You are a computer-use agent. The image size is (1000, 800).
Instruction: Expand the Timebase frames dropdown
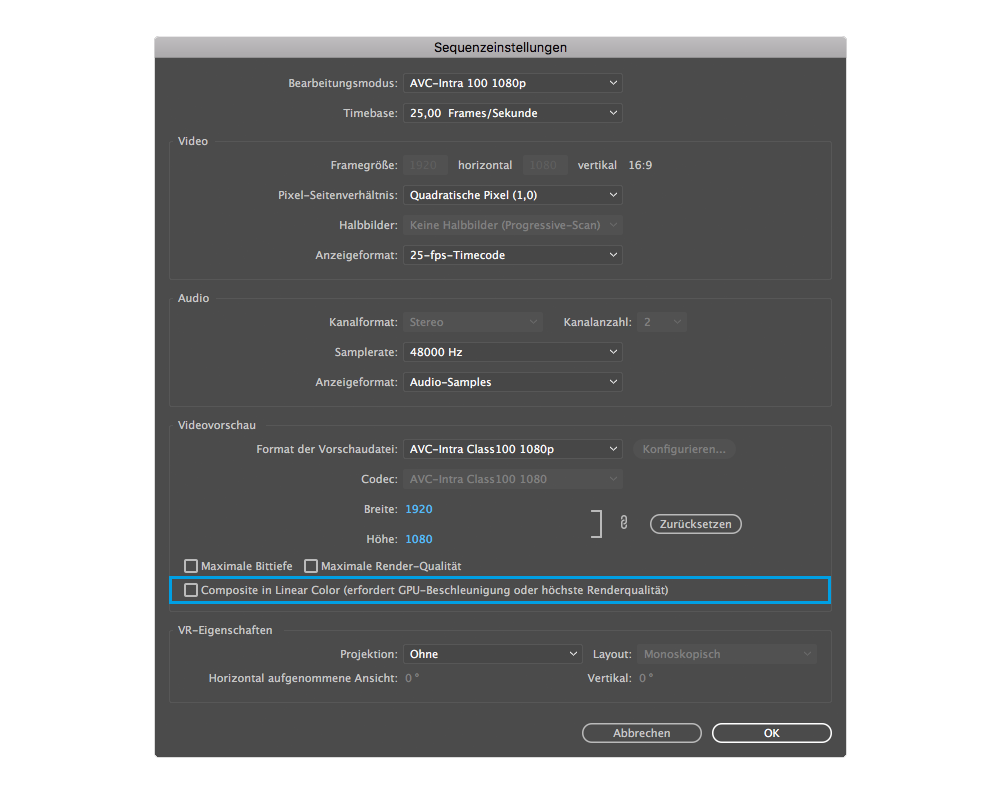tap(512, 113)
